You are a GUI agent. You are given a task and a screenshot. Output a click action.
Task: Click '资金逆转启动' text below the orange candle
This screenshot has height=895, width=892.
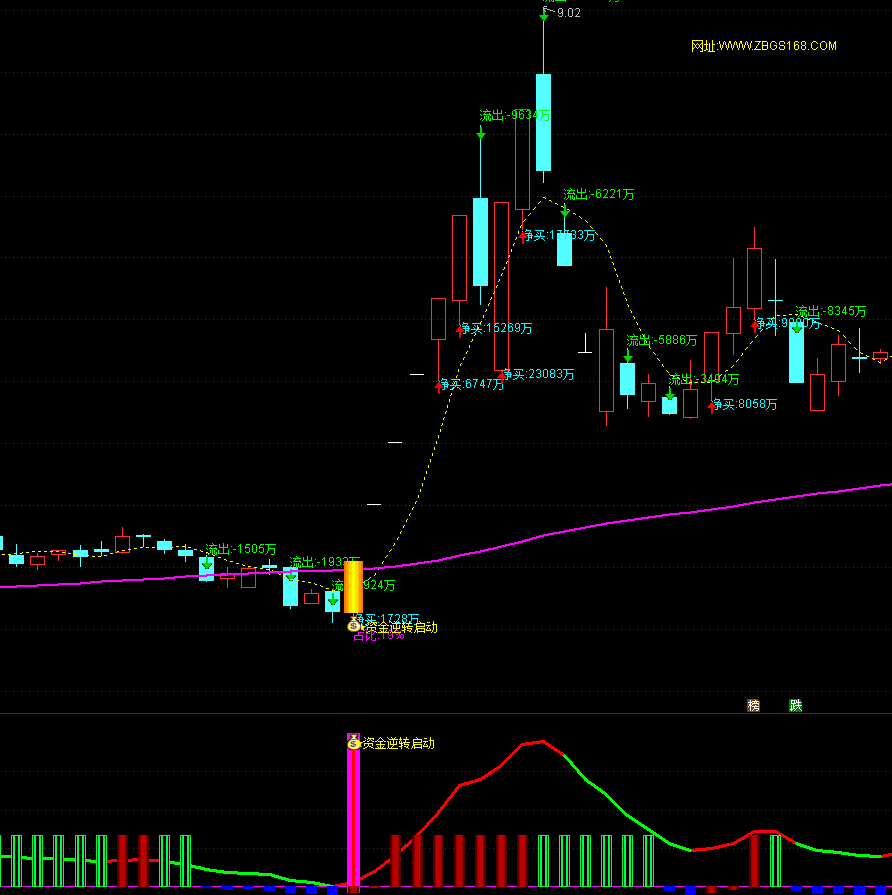[x=401, y=627]
